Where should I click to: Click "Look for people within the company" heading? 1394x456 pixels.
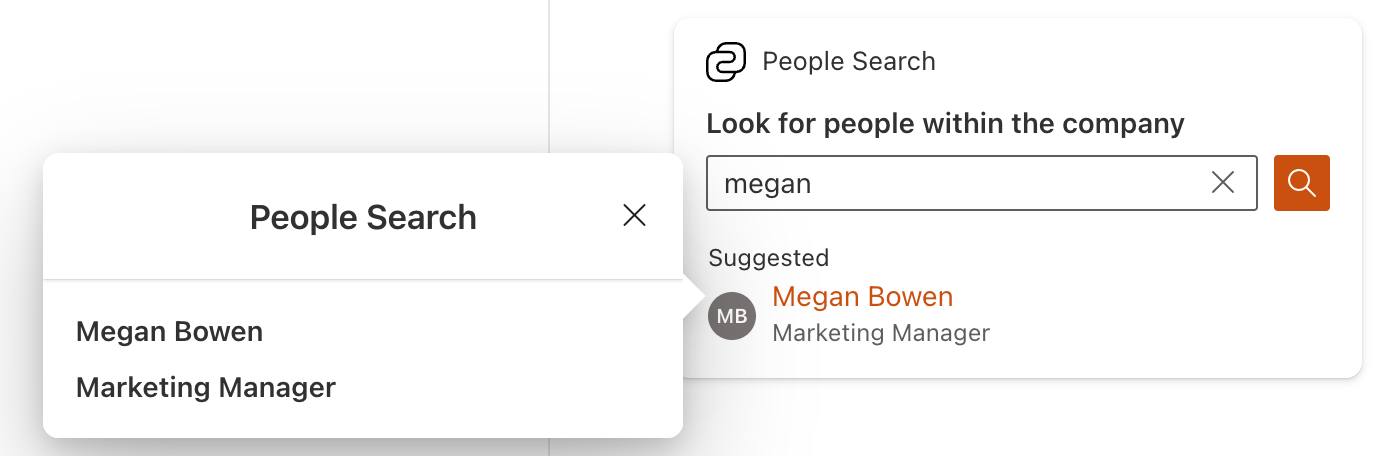point(945,124)
